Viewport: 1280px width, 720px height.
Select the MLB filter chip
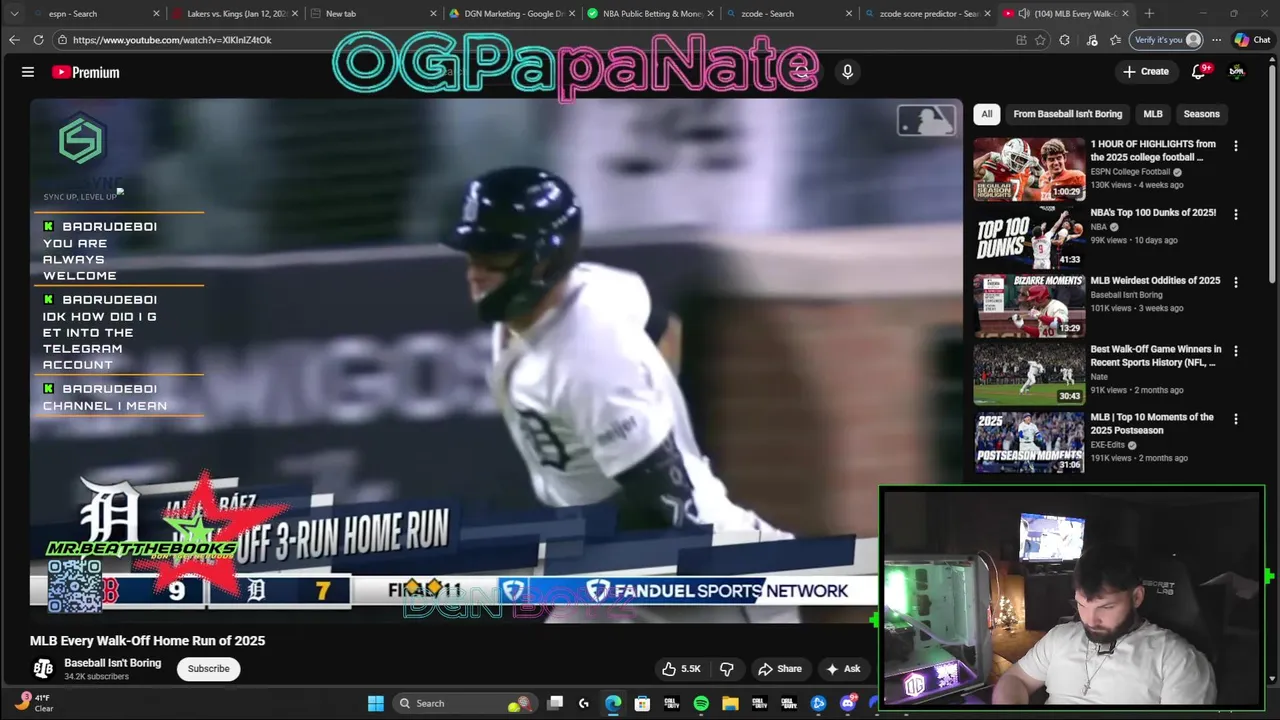point(1153,114)
